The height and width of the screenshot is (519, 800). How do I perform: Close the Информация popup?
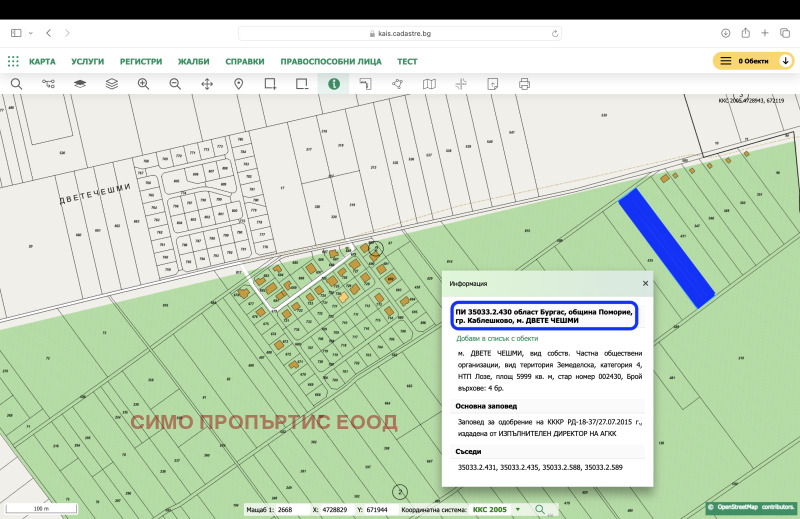[x=645, y=283]
